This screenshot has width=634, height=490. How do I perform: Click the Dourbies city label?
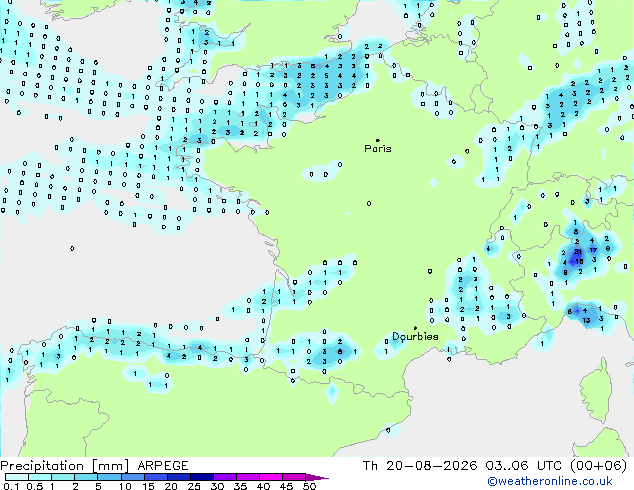(x=415, y=336)
